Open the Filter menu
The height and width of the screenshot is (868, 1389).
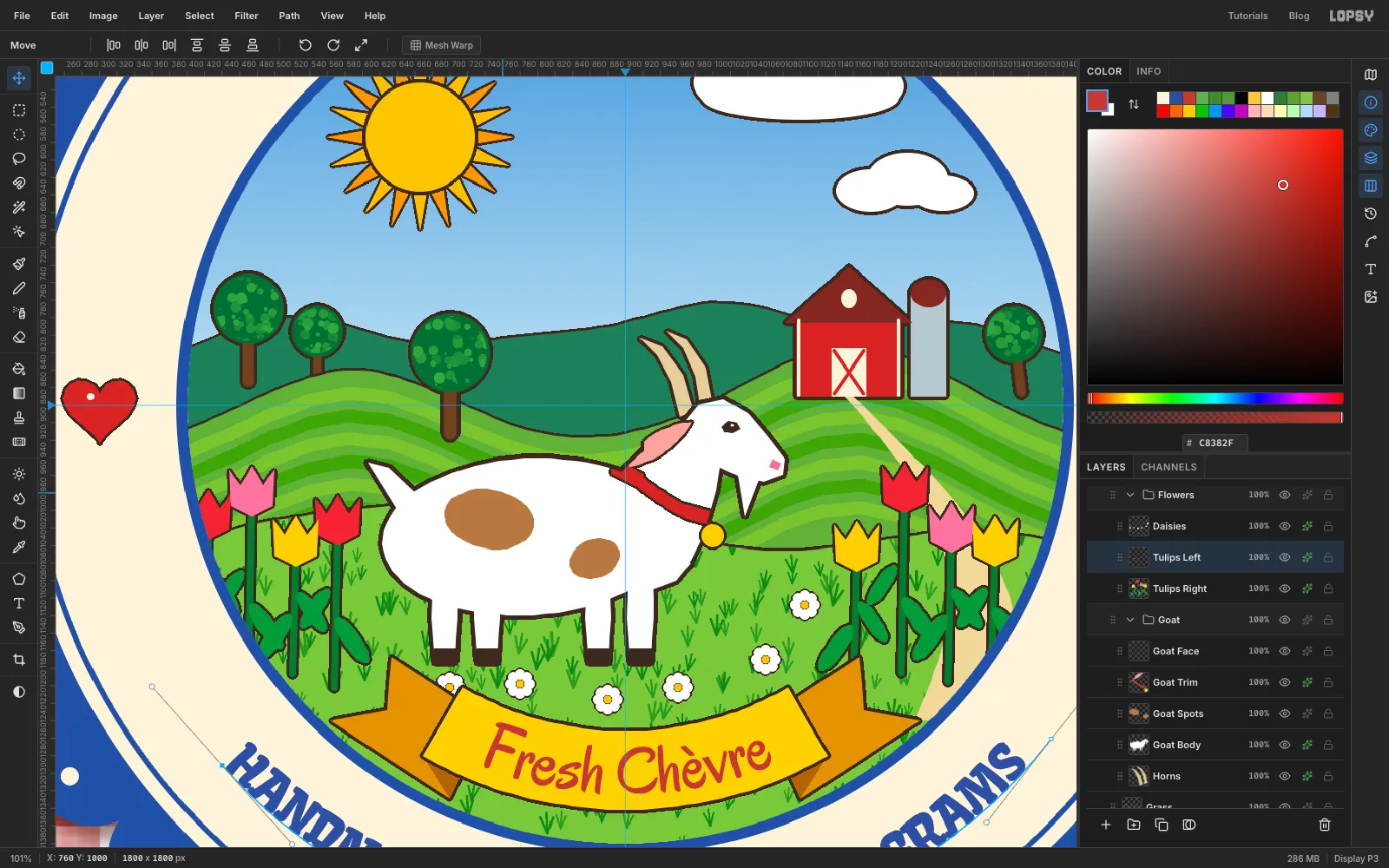tap(247, 16)
